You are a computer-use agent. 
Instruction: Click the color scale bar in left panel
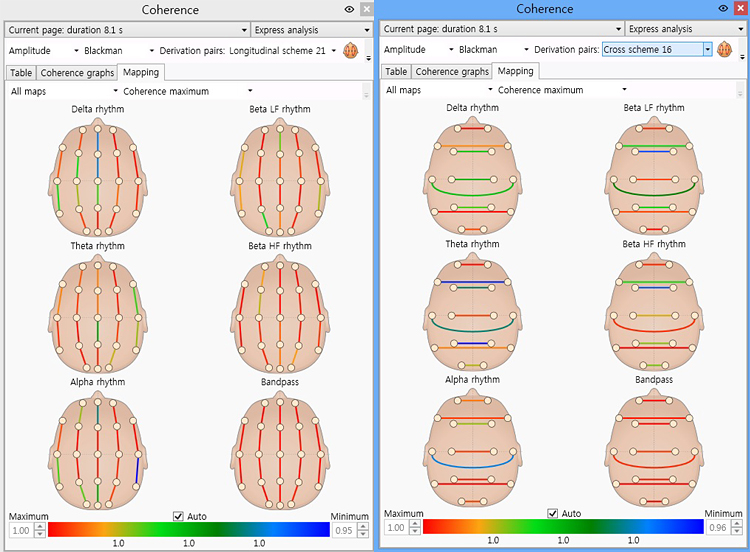coord(187,529)
